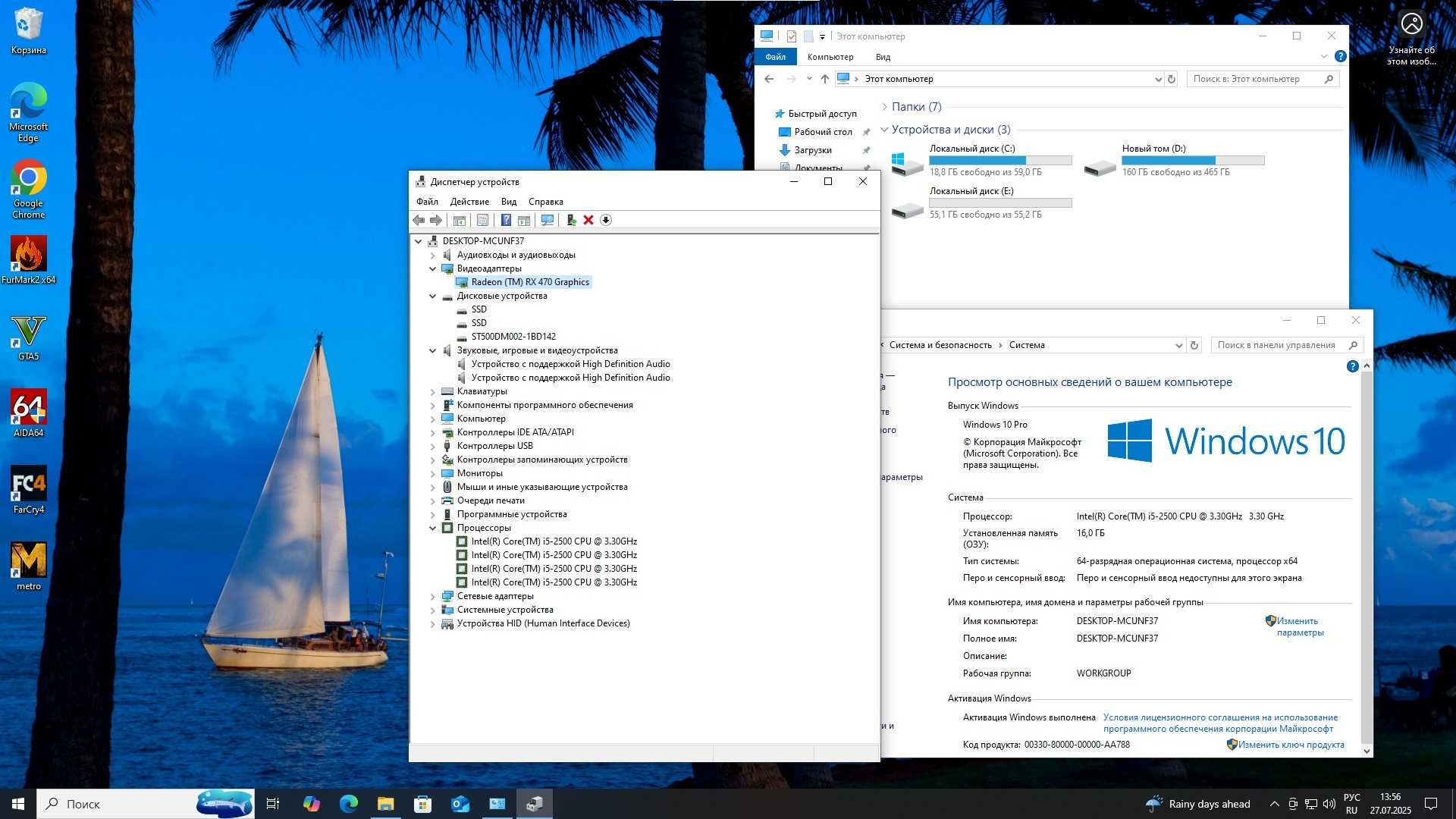Collapse Процессоры tree node

click(433, 528)
